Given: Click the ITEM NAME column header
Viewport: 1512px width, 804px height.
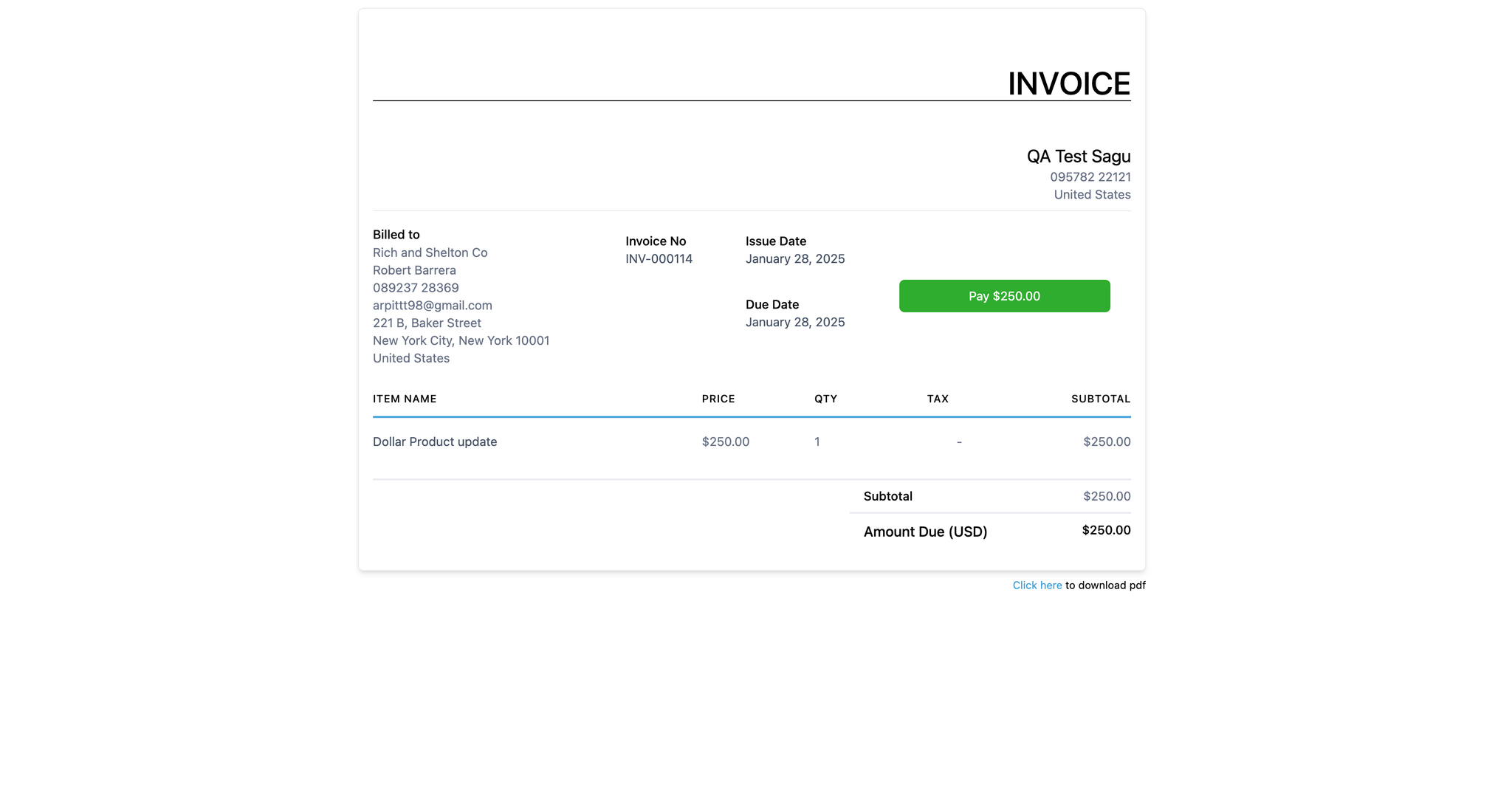Looking at the screenshot, I should pos(405,399).
